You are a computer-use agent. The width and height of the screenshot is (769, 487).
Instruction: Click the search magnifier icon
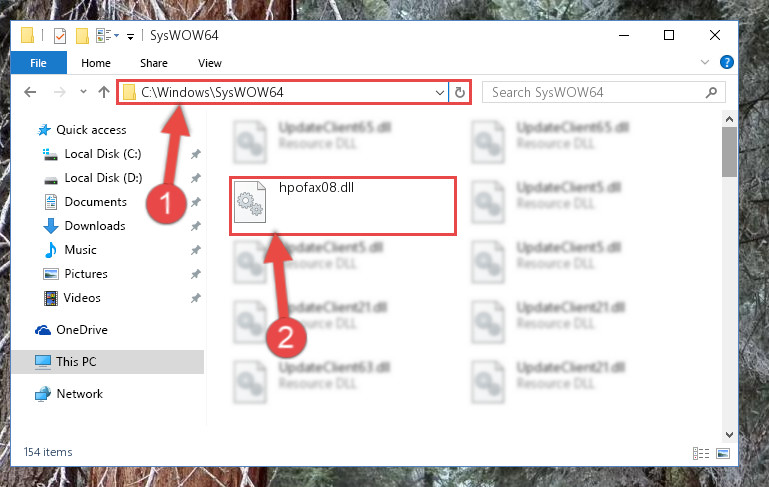(711, 92)
